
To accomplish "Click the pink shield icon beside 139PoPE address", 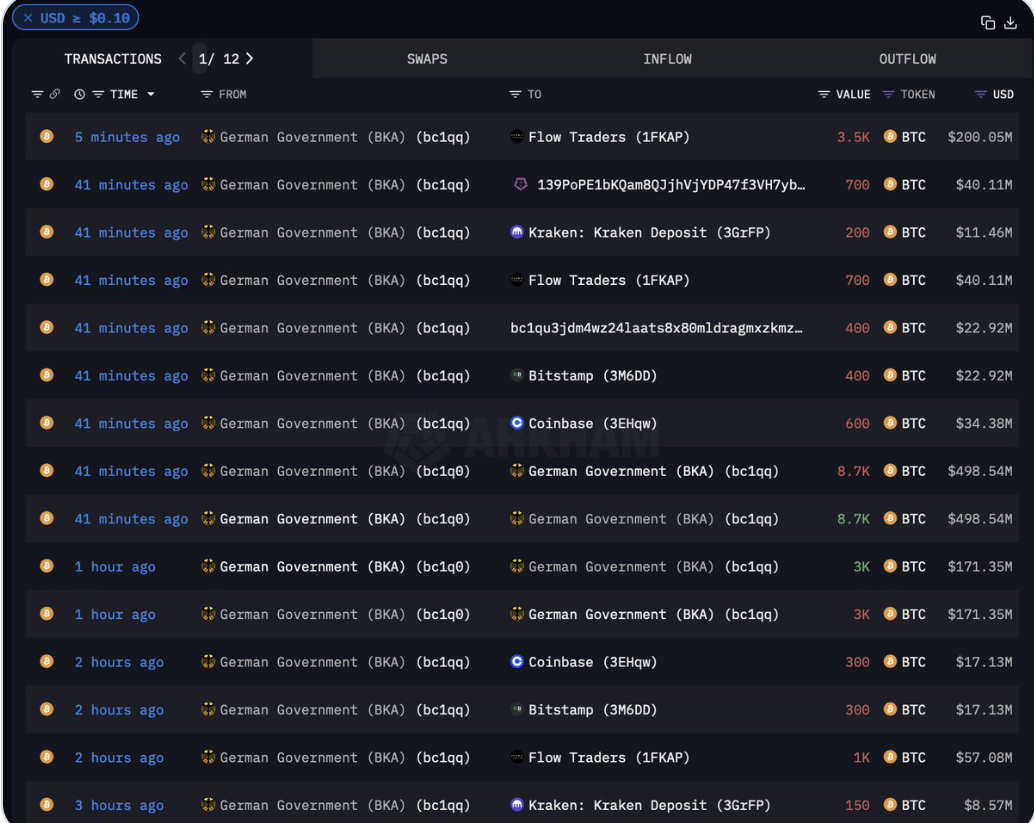I will point(520,185).
